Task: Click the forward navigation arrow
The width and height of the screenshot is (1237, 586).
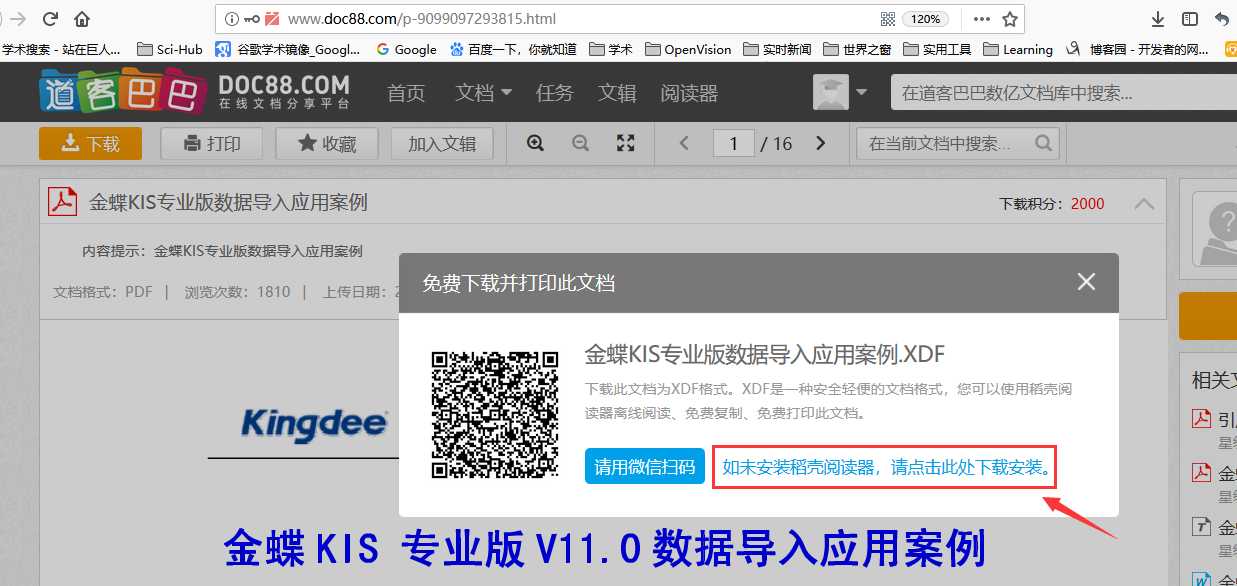Action: point(17,19)
